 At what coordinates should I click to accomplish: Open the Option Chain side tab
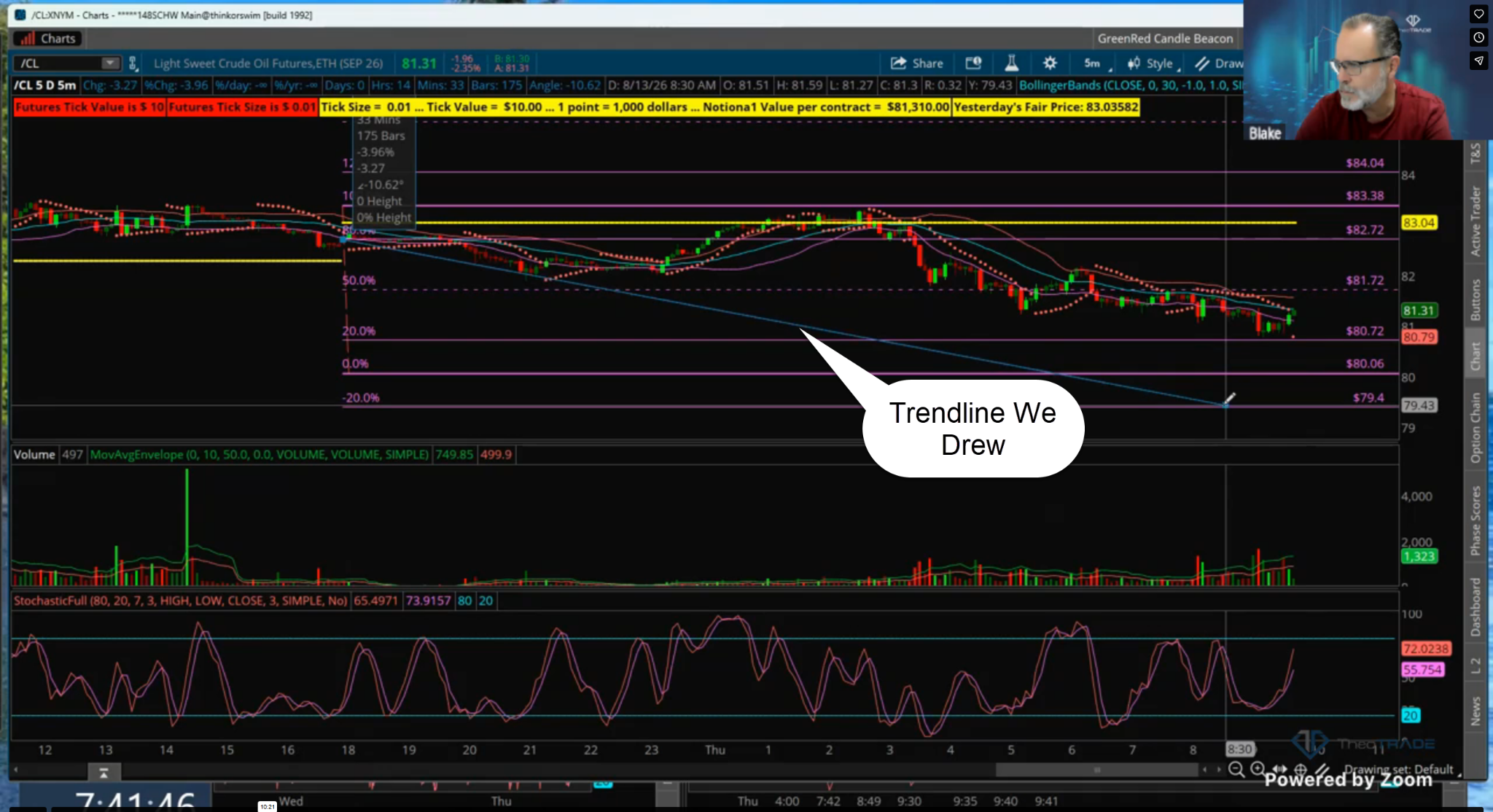(x=1476, y=428)
